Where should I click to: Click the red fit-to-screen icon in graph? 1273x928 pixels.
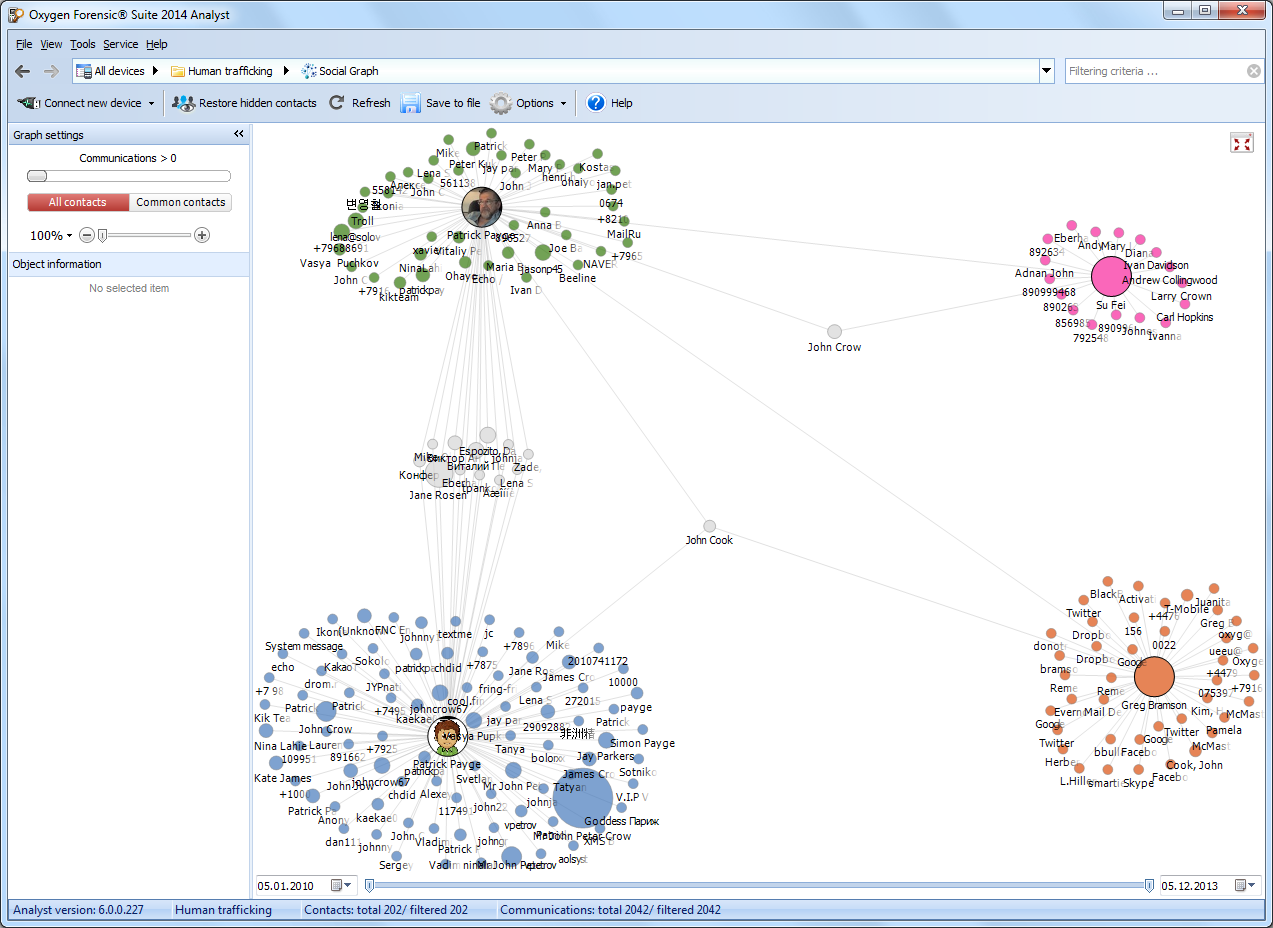[x=1242, y=143]
